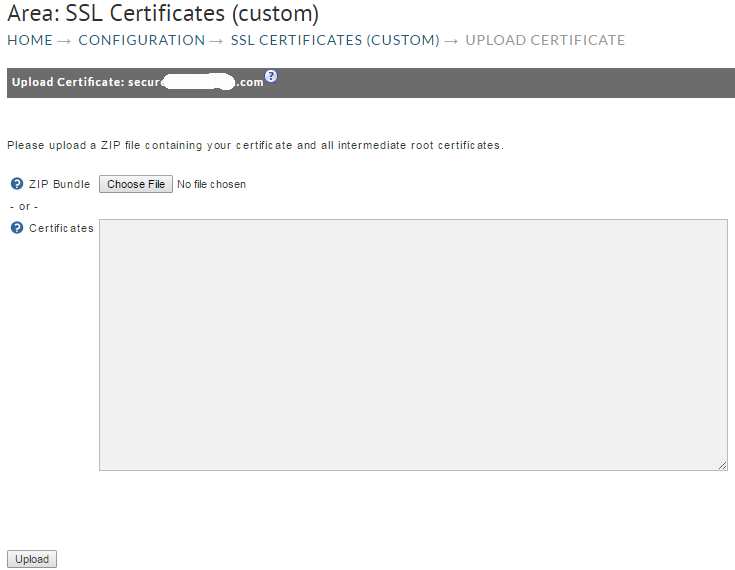Click the help icon next to Certificates
This screenshot has height=570, width=735.
coord(17,228)
